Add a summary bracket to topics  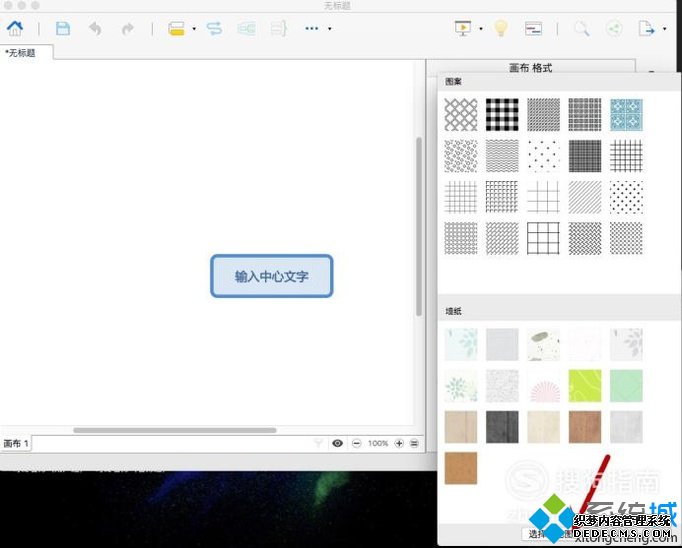pos(278,29)
